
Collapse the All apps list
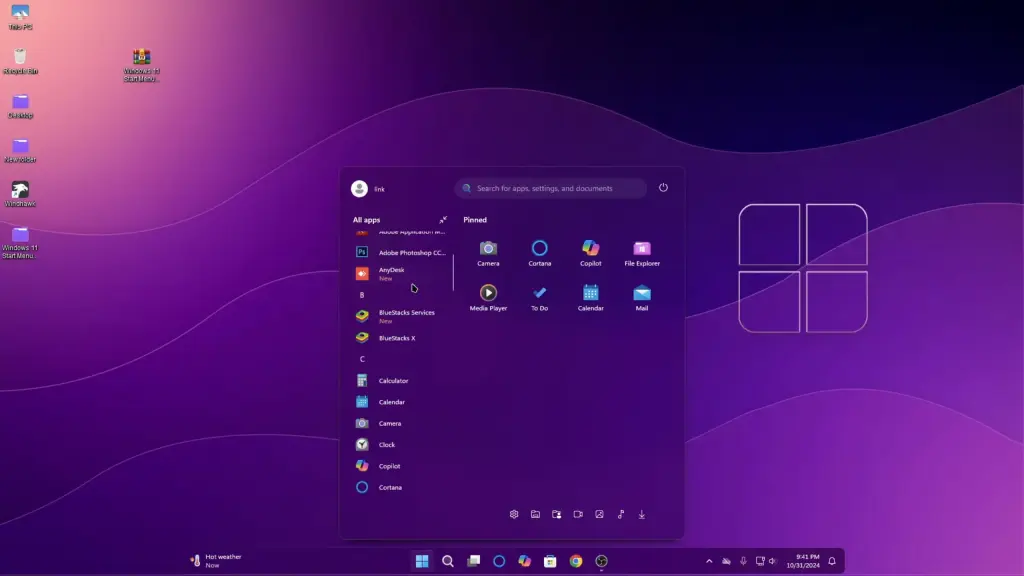(443, 220)
